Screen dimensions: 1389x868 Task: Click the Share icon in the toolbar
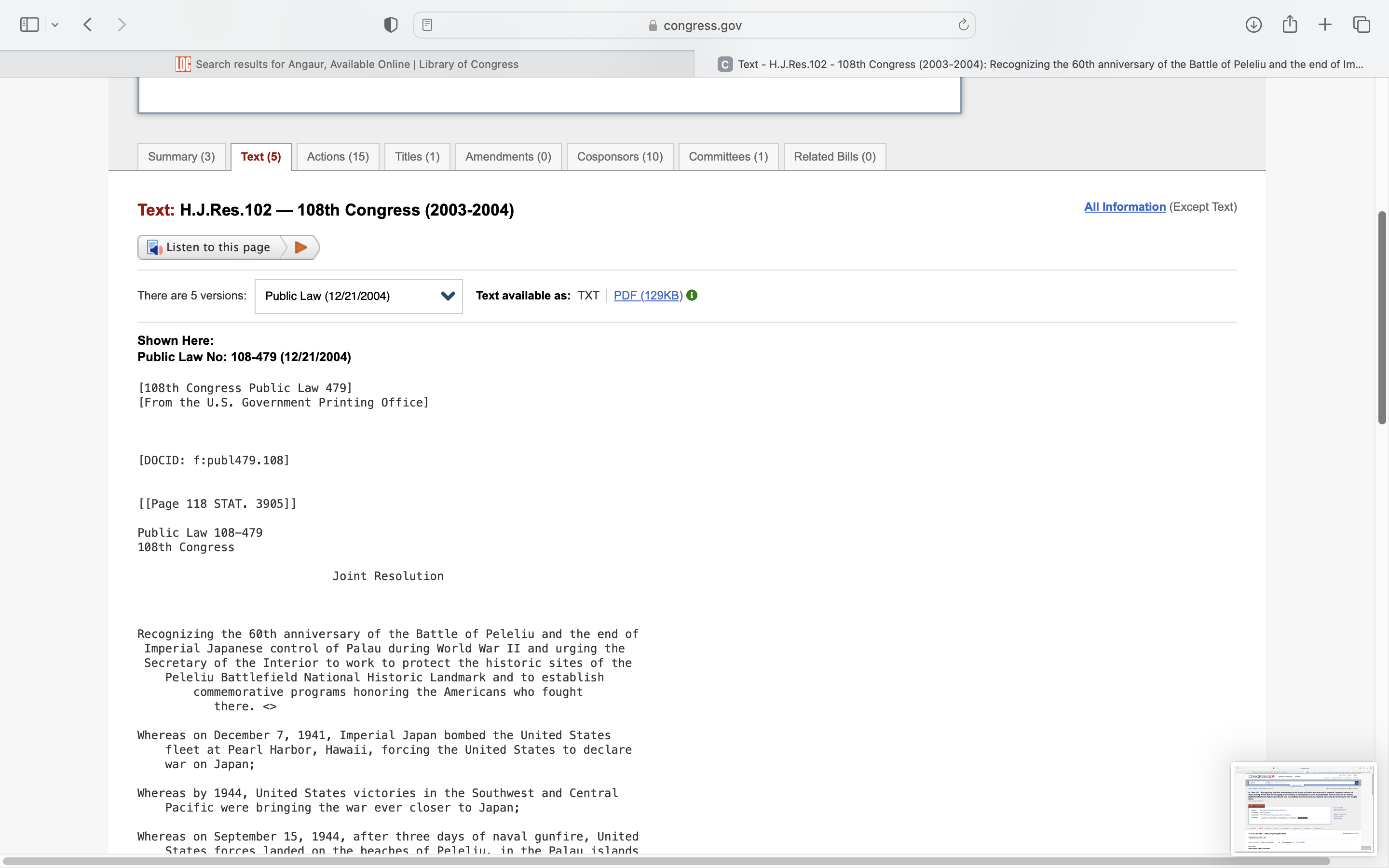pos(1290,25)
